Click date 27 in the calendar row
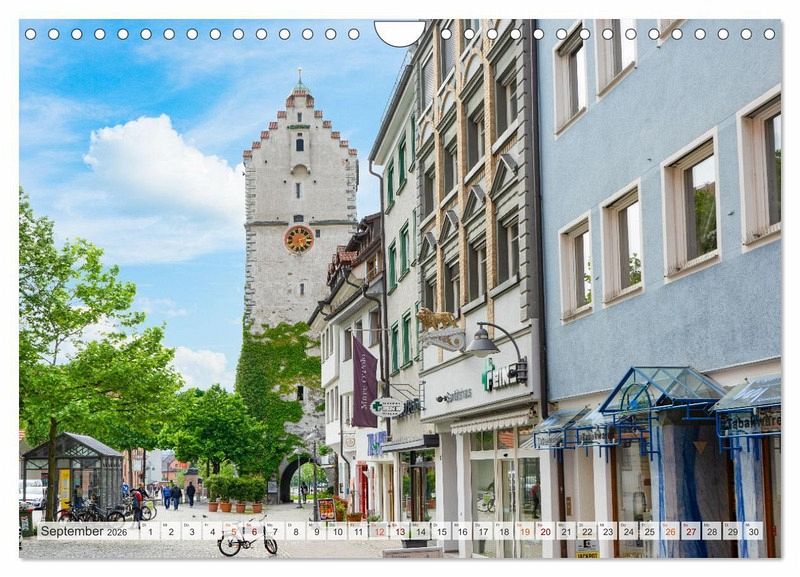This screenshot has width=800, height=577. 691,531
